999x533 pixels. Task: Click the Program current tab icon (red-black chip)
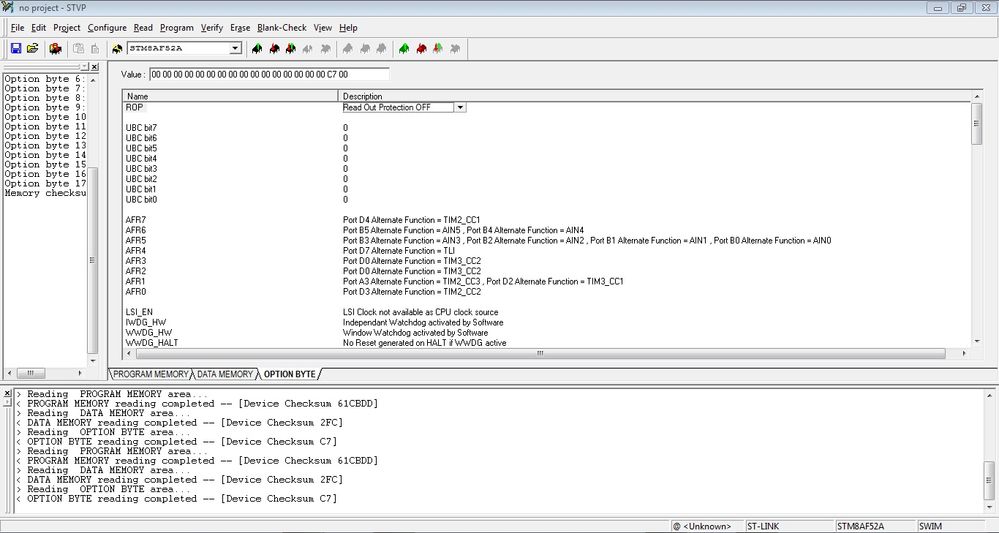(x=275, y=48)
